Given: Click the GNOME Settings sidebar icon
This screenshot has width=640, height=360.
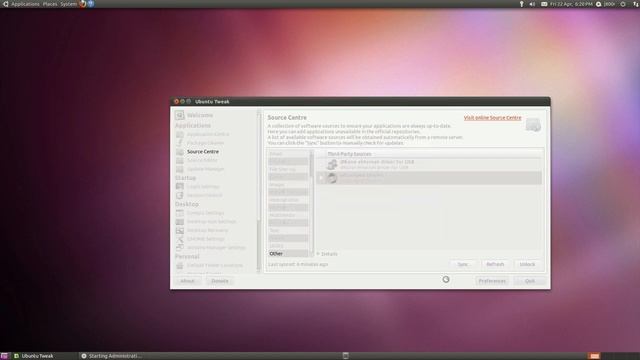Looking at the screenshot, I should (x=180, y=239).
